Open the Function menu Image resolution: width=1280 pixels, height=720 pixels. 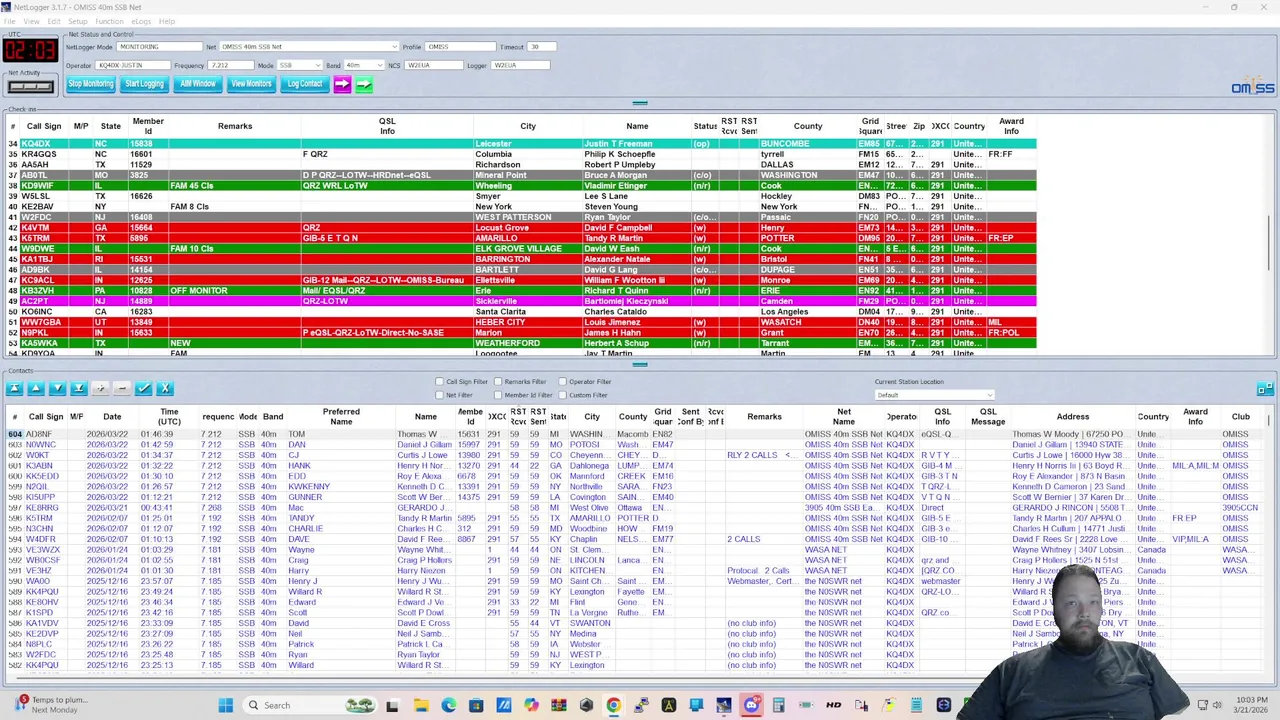coord(109,21)
